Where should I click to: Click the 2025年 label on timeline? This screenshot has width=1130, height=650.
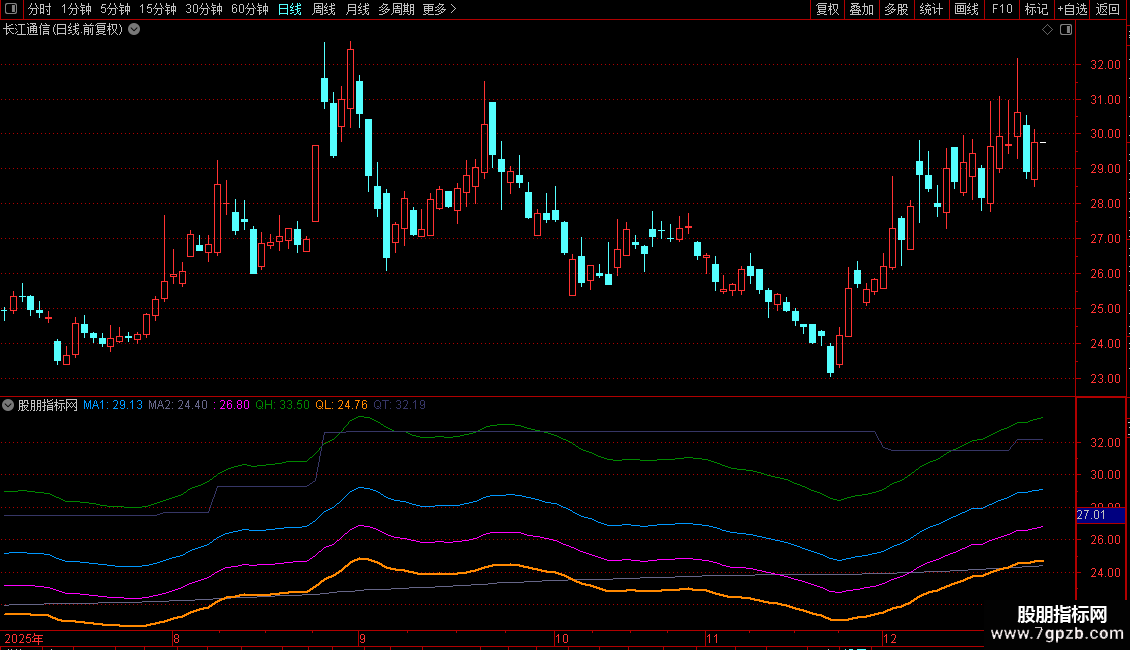(25, 638)
